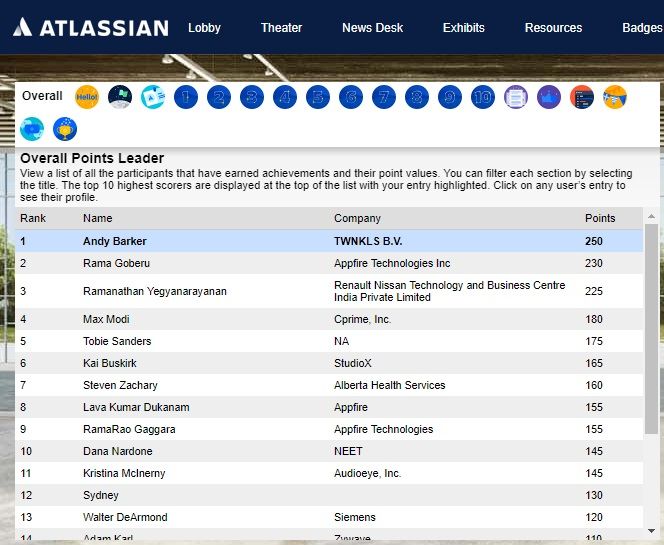Image resolution: width=664 pixels, height=545 pixels.
Task: Select the number 4 badge filter
Action: point(285,97)
